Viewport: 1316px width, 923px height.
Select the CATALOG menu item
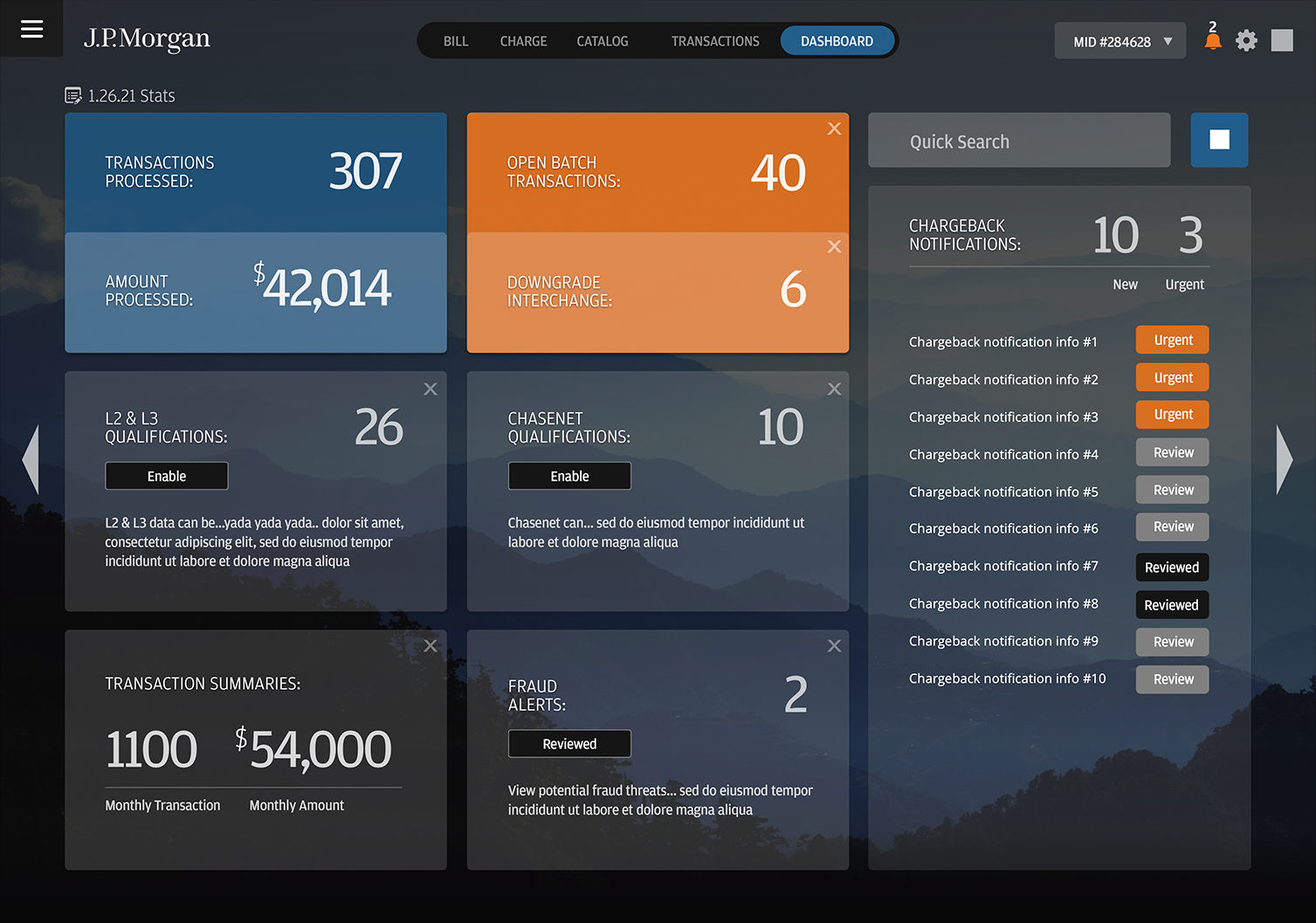click(x=602, y=40)
